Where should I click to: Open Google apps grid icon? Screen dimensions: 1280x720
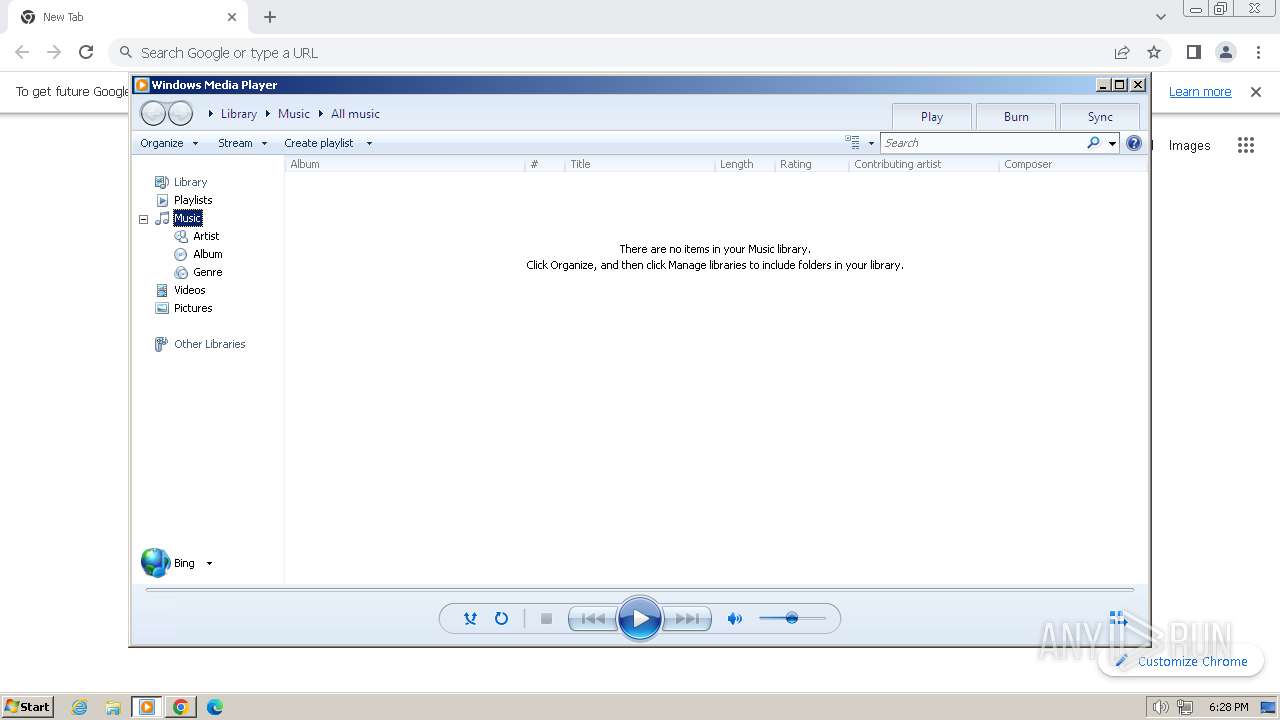pyautogui.click(x=1245, y=145)
